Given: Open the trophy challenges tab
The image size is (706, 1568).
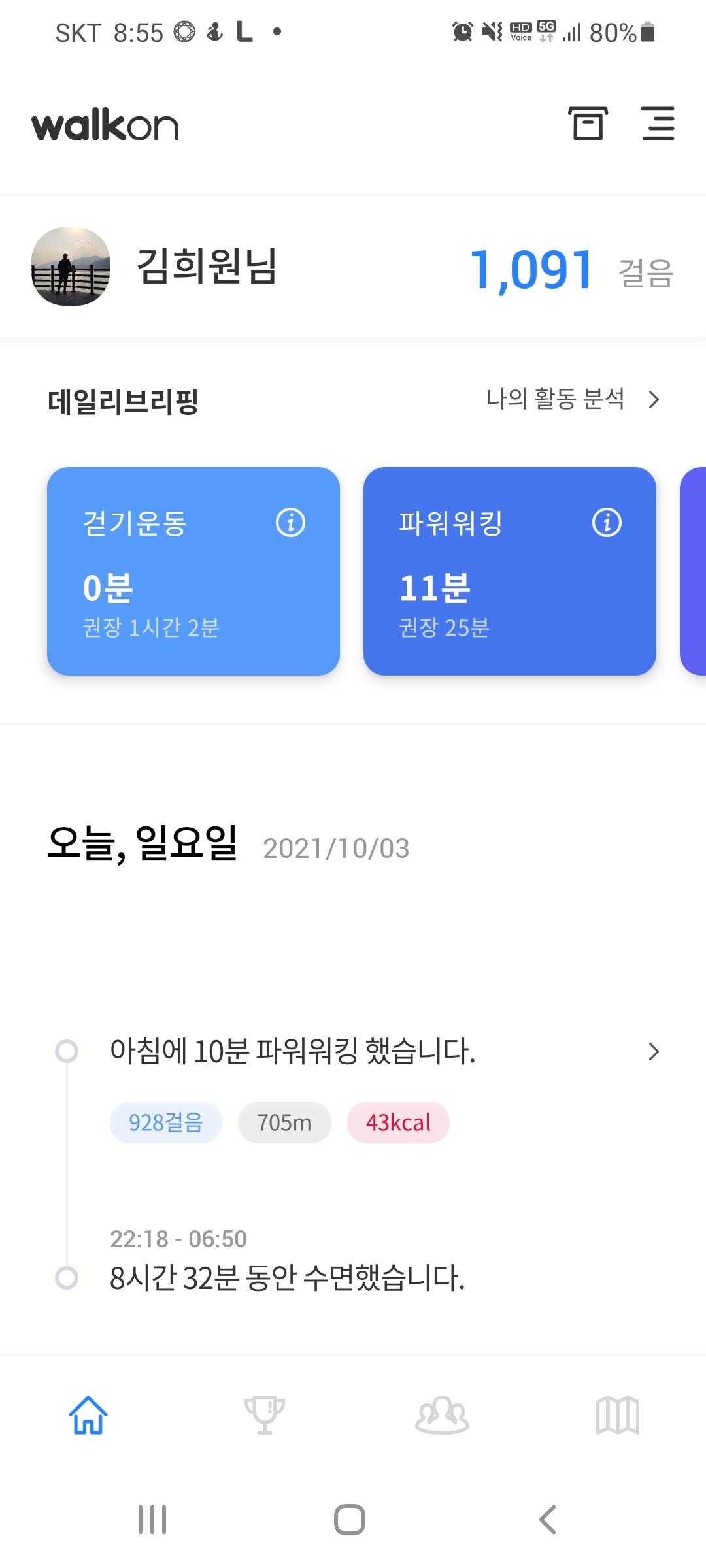Looking at the screenshot, I should (265, 1415).
